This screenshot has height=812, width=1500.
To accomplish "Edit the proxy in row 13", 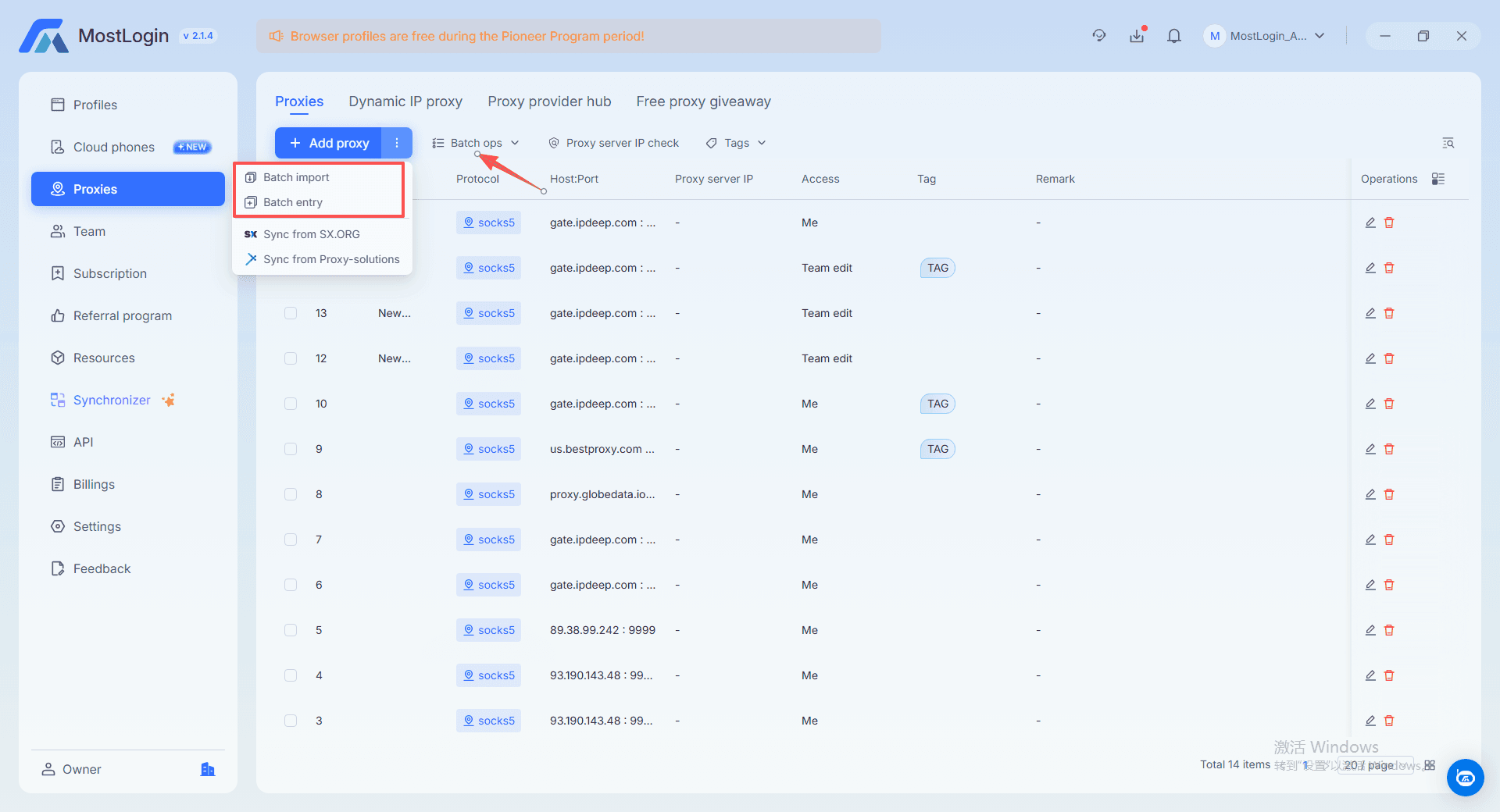I will (1370, 313).
